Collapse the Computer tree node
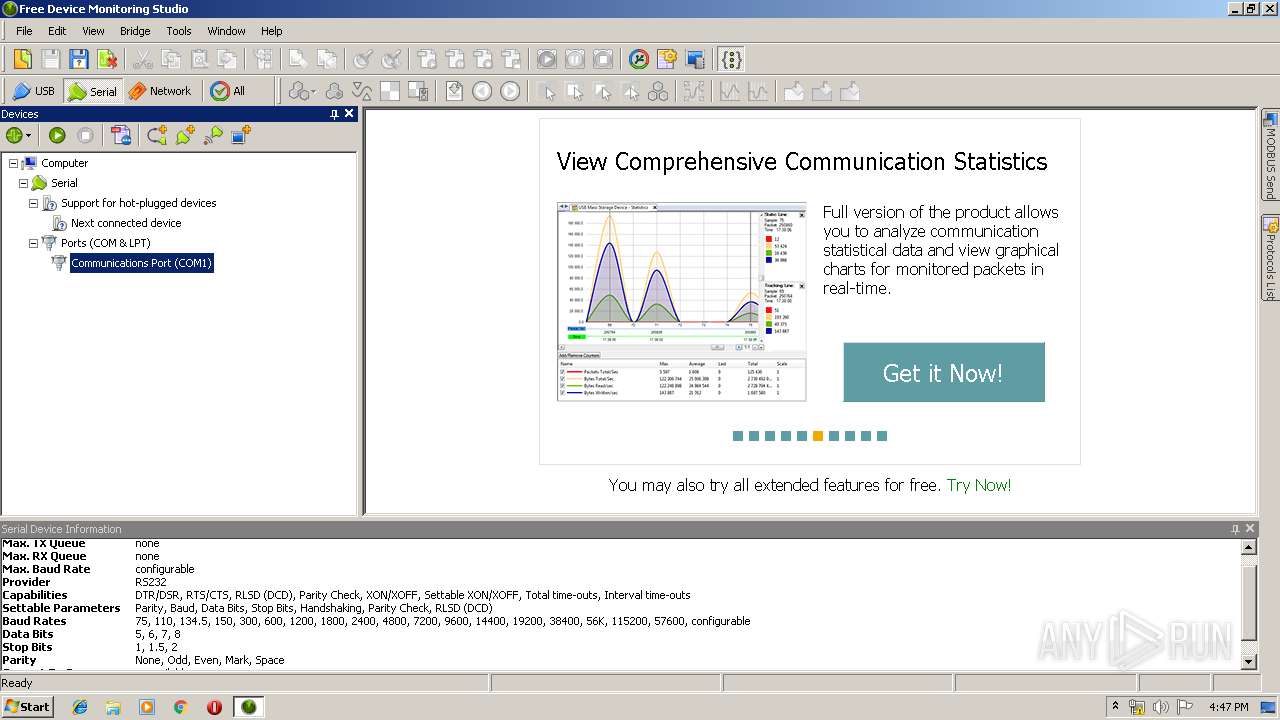This screenshot has height=720, width=1280. (x=14, y=163)
